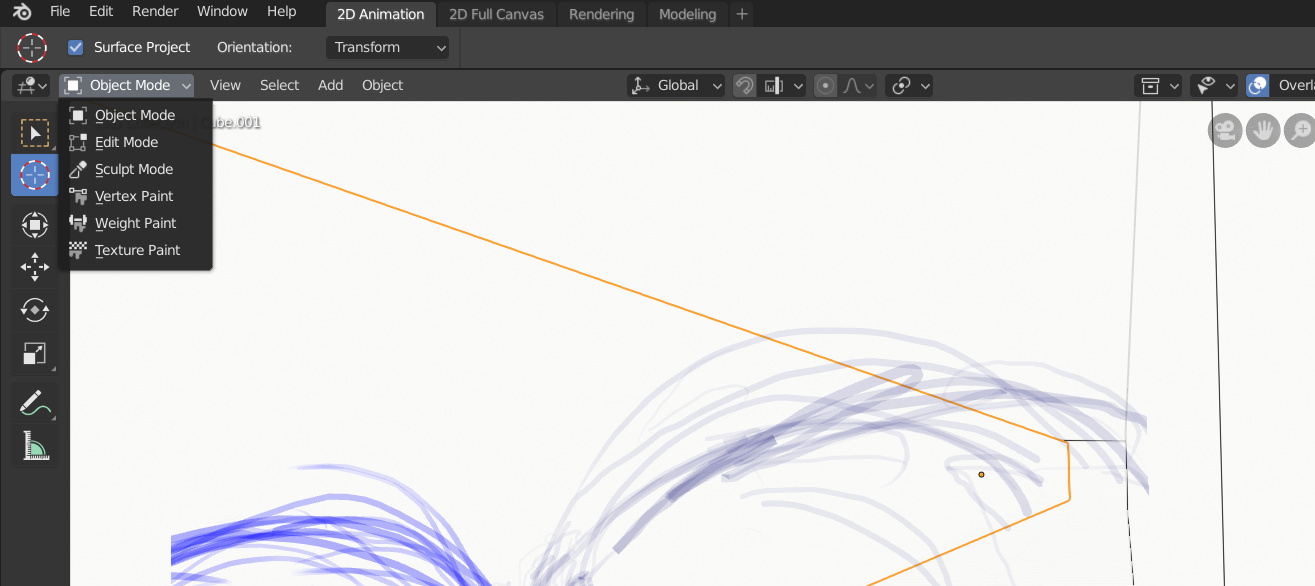Toggle proportional editing in the header
The width and height of the screenshot is (1315, 586).
coord(825,85)
